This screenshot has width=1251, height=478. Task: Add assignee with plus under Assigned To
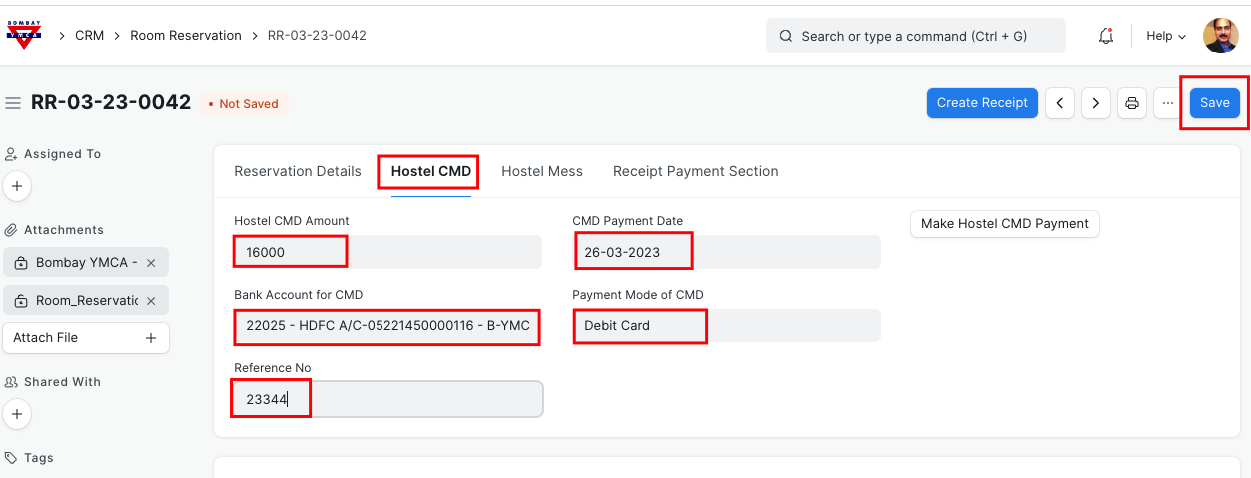[x=17, y=186]
